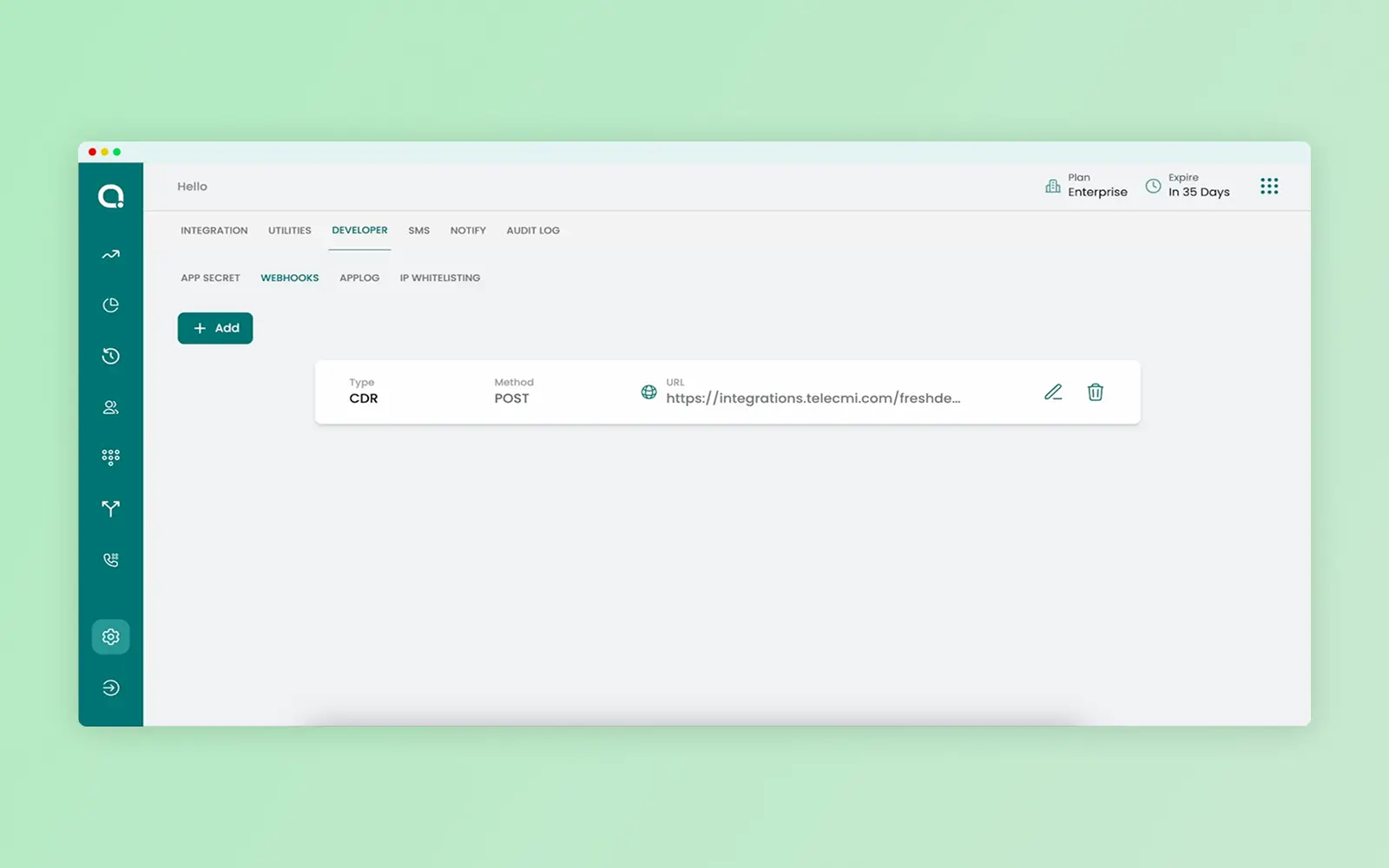The width and height of the screenshot is (1389, 868).
Task: Open the App Secret sub-tab
Action: pyautogui.click(x=210, y=279)
